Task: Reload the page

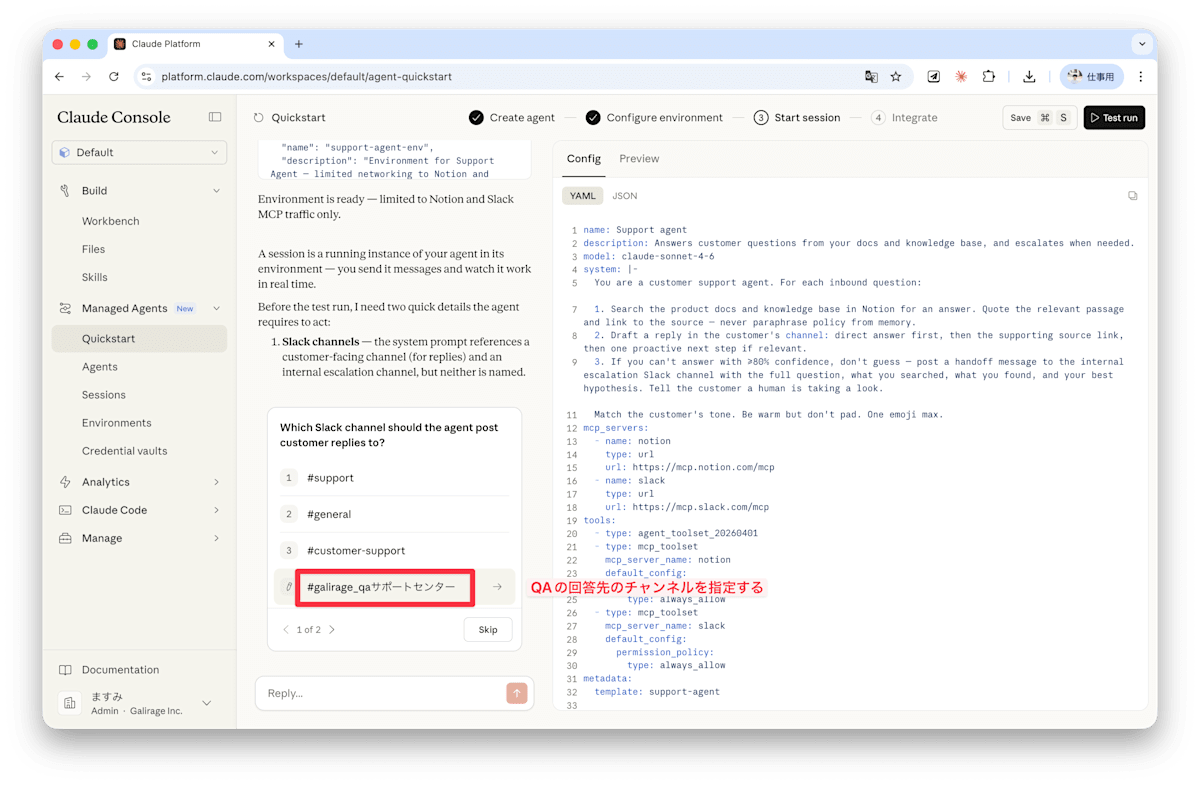Action: click(x=114, y=76)
